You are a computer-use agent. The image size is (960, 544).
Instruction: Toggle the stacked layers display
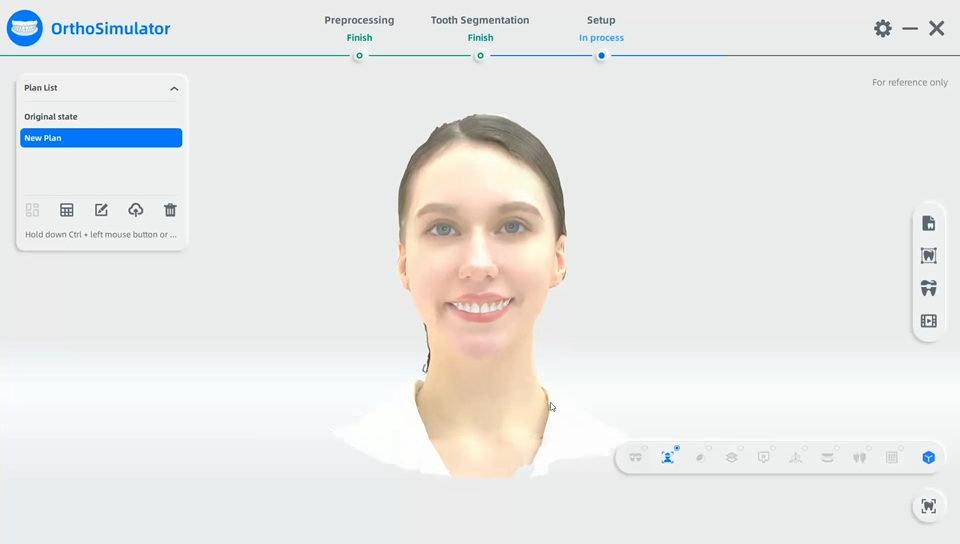732,458
